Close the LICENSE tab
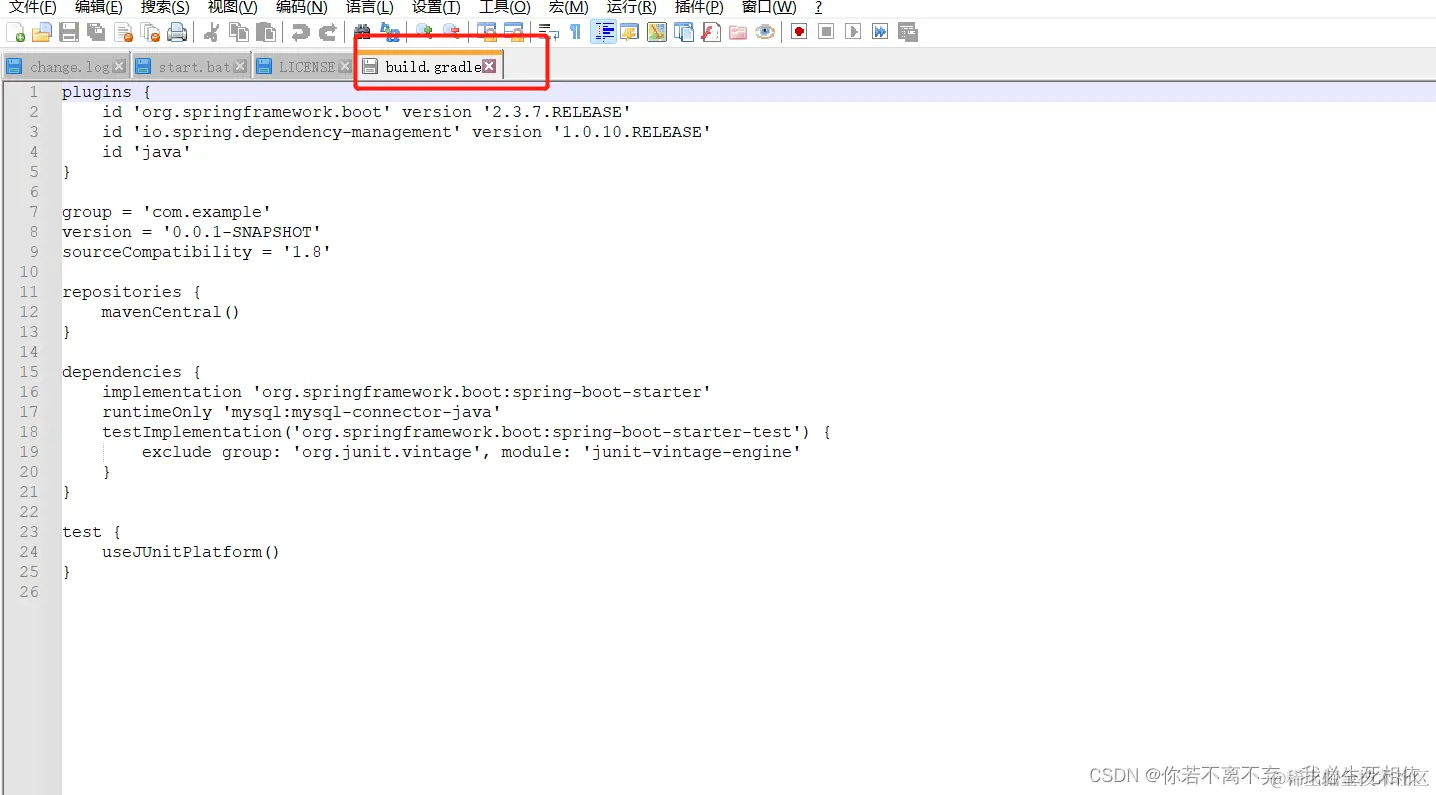Viewport: 1436px width, 795px height. (x=344, y=66)
